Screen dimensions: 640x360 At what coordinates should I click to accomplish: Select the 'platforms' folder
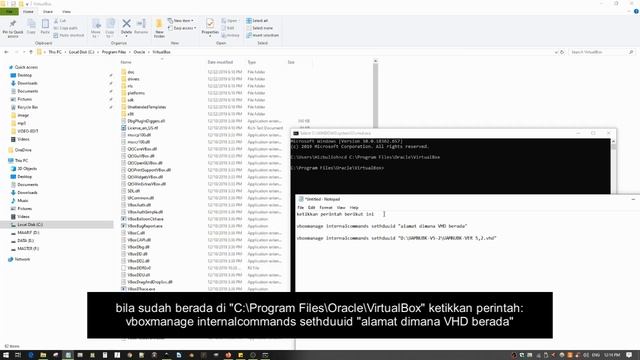point(136,93)
